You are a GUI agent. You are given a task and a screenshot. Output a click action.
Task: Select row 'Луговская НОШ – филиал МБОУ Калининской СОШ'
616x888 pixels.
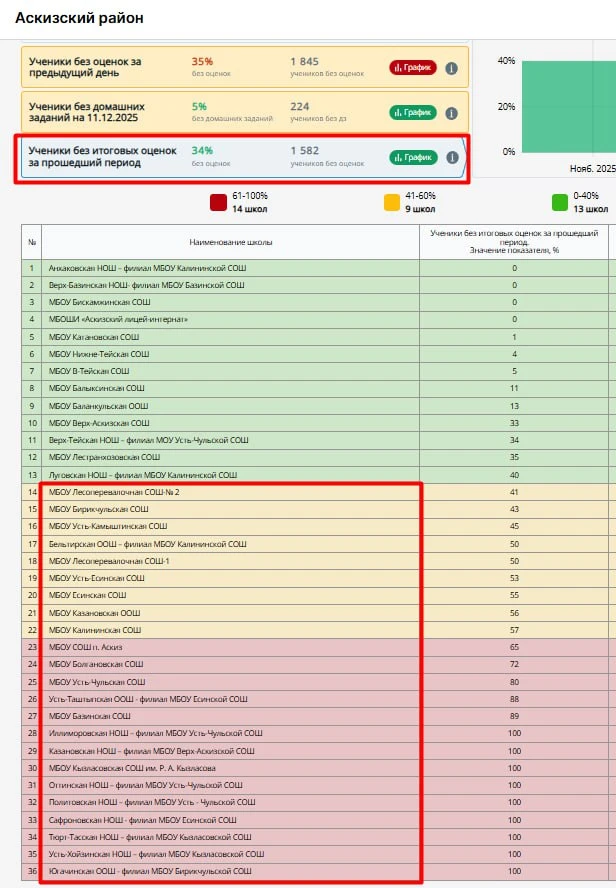click(315, 475)
